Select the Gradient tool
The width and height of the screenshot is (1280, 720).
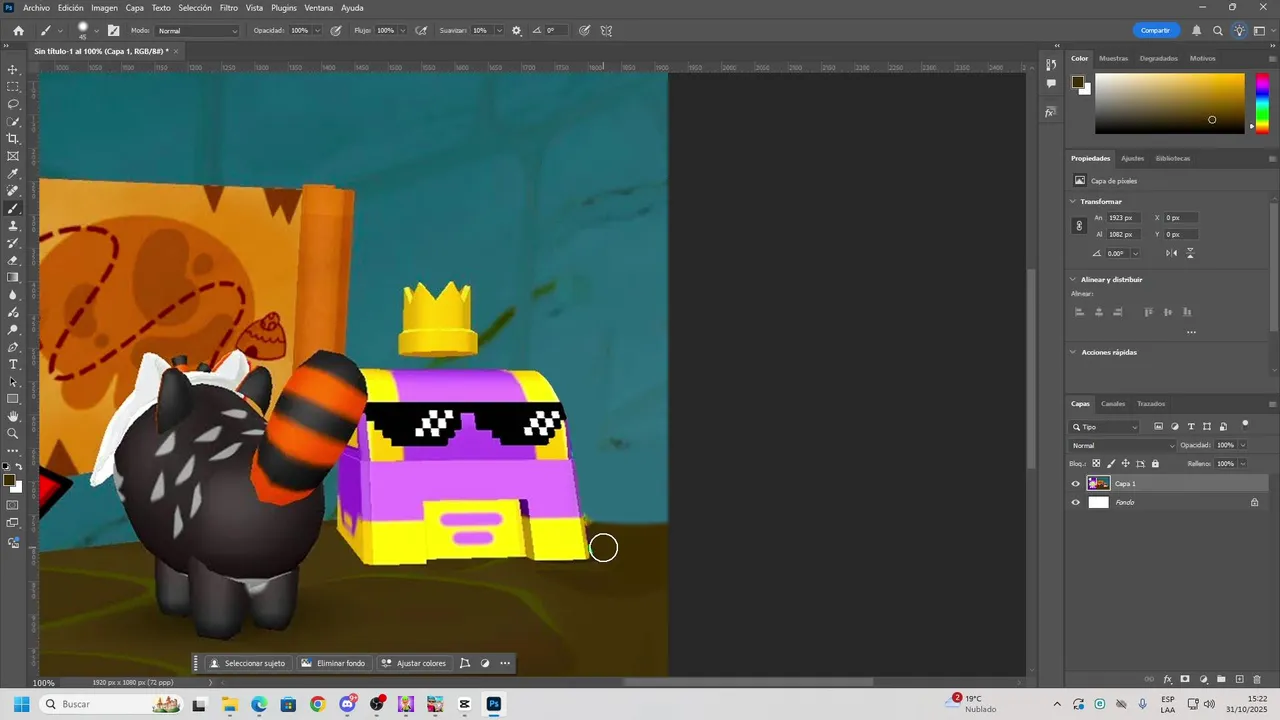(x=13, y=278)
